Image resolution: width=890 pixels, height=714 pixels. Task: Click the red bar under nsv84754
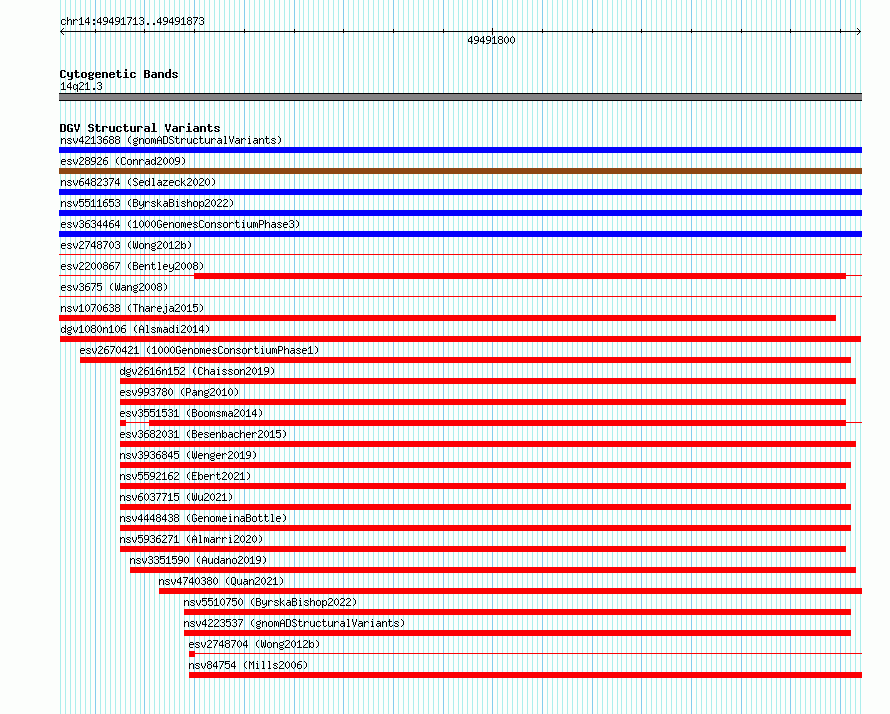click(x=525, y=675)
